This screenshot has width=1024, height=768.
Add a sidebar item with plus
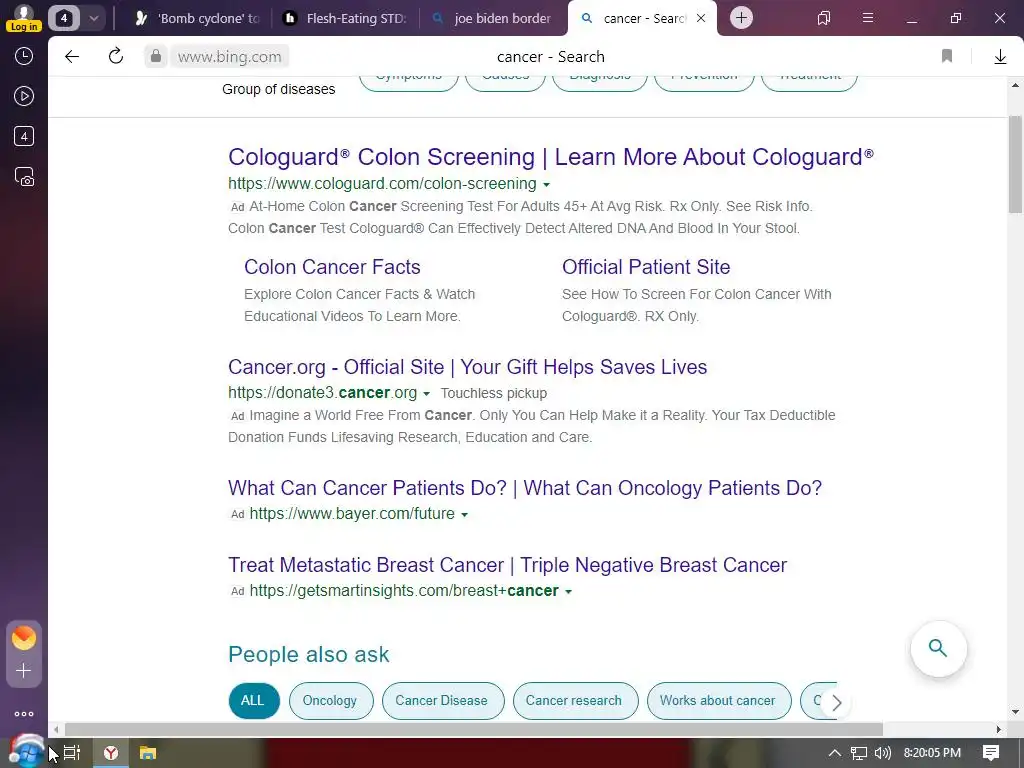(24, 671)
